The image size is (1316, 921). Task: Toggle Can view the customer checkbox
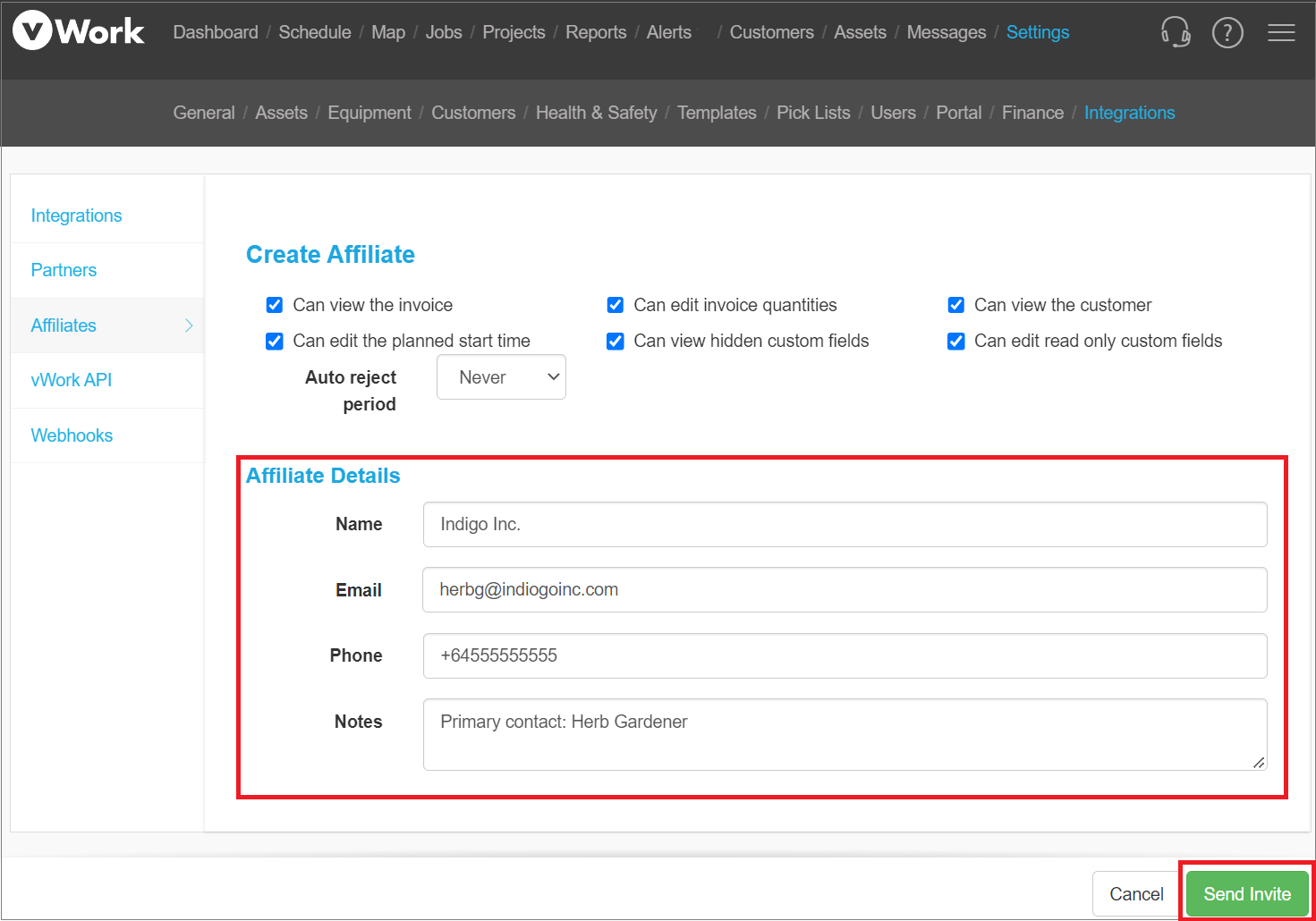click(x=956, y=305)
